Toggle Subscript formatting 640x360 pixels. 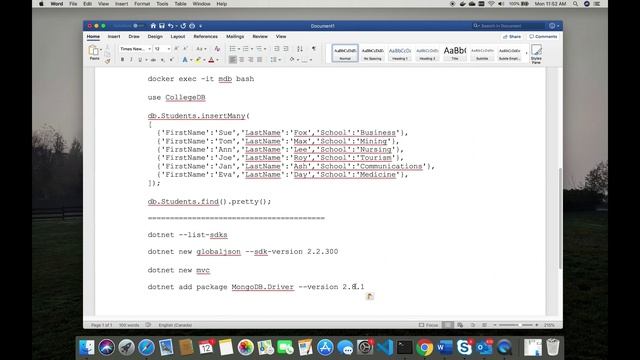click(x=162, y=60)
